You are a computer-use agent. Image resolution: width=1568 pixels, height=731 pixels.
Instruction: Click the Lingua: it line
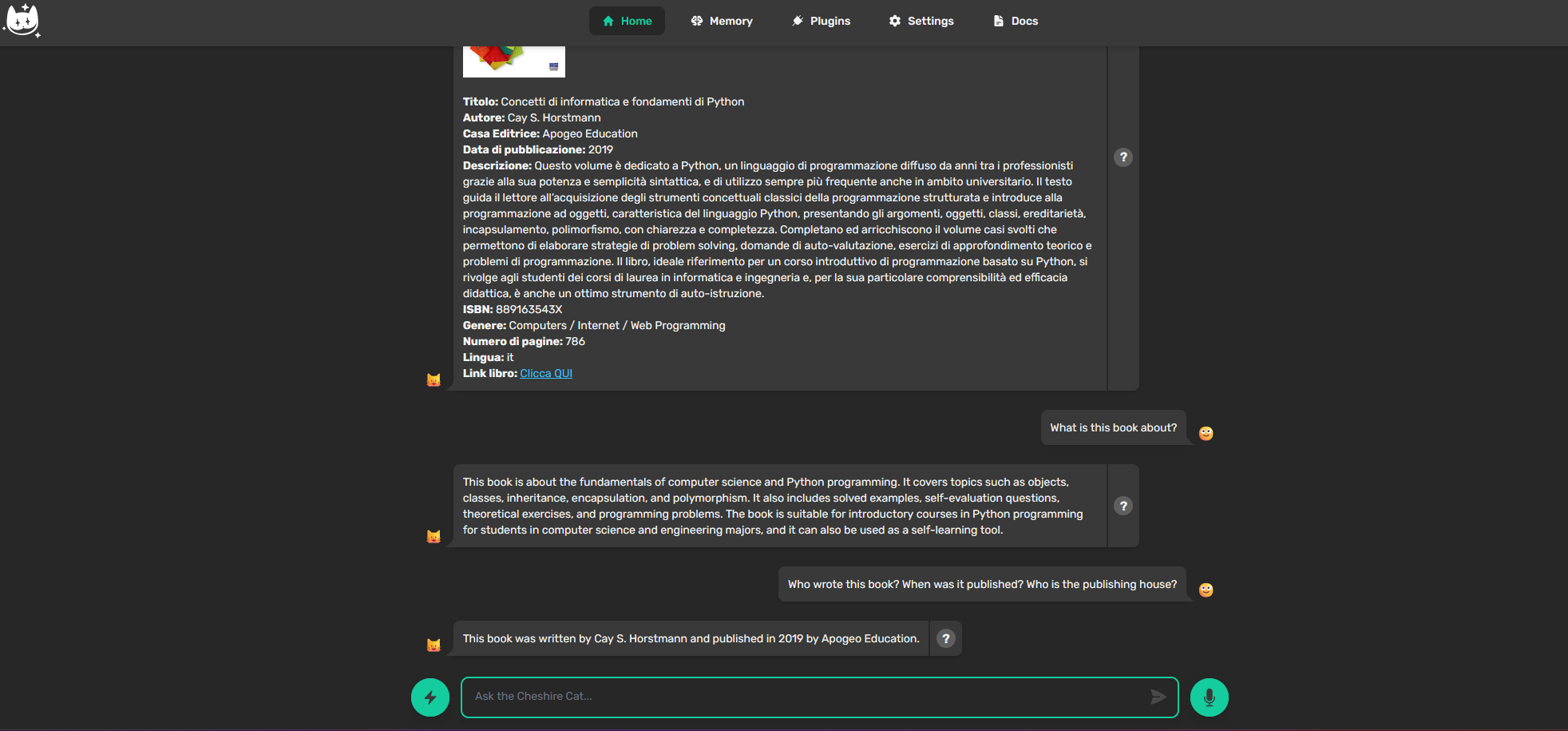489,357
